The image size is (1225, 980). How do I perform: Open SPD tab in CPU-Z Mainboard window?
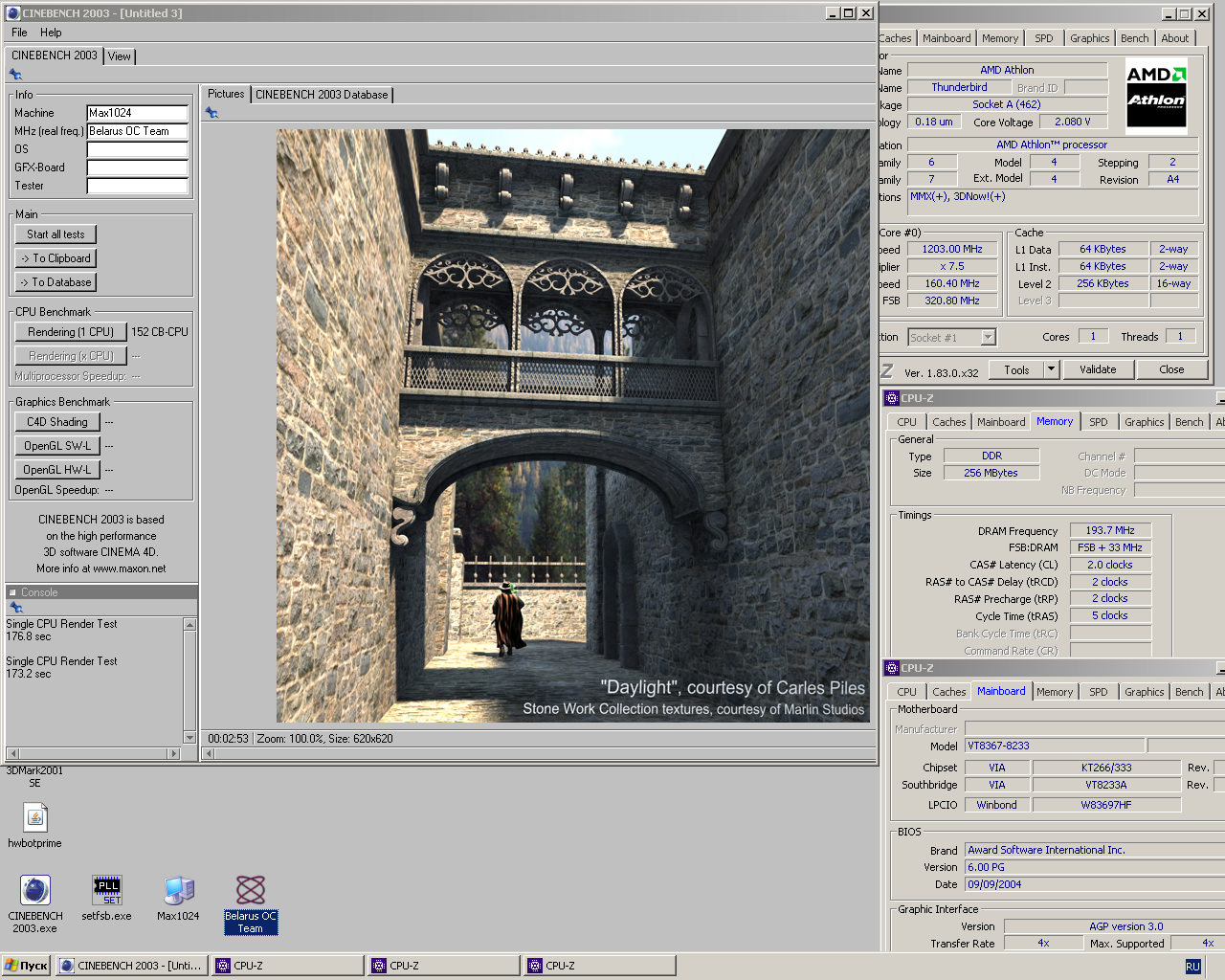coord(1099,692)
